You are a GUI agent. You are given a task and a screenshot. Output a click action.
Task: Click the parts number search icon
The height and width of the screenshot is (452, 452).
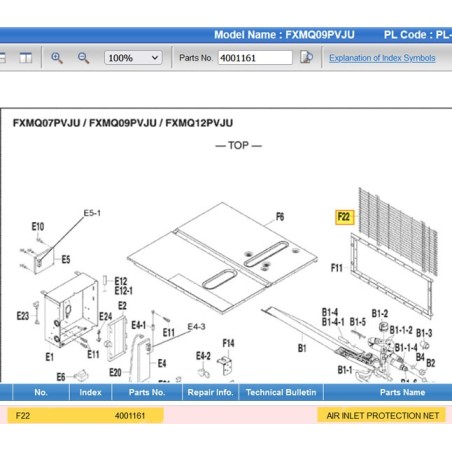306,57
